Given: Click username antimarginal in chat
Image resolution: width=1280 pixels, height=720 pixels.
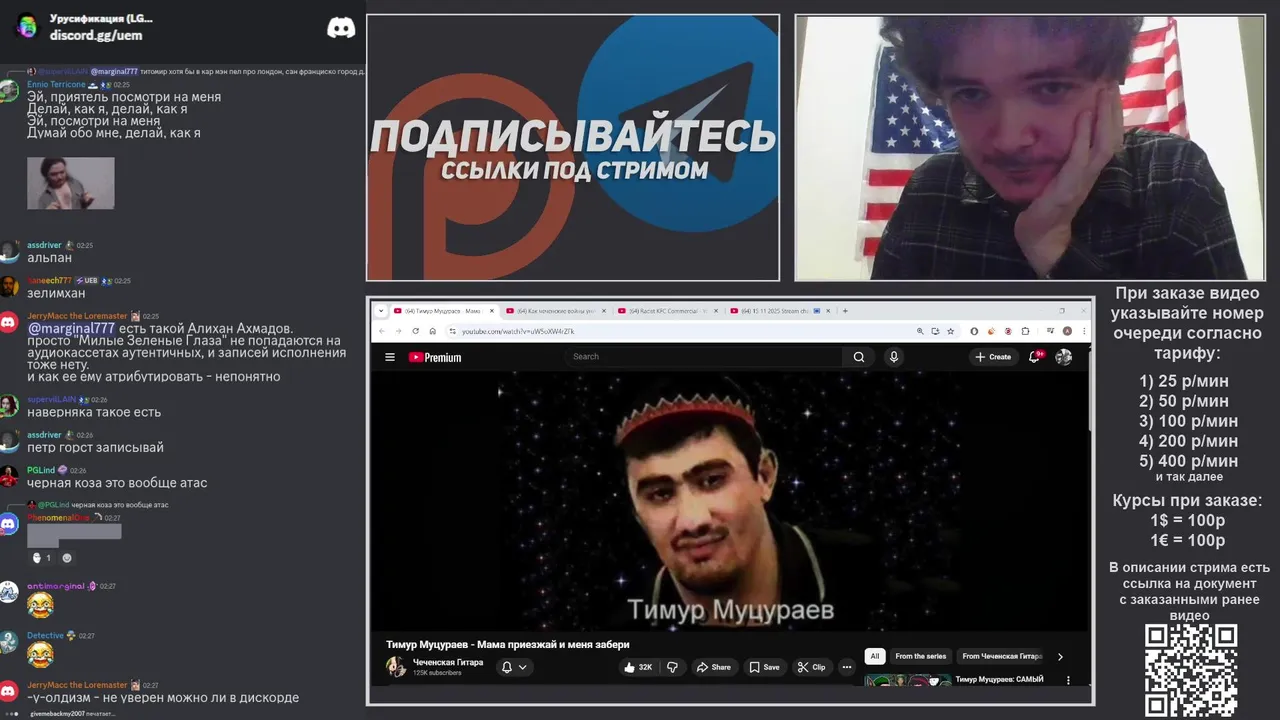Looking at the screenshot, I should (x=55, y=586).
